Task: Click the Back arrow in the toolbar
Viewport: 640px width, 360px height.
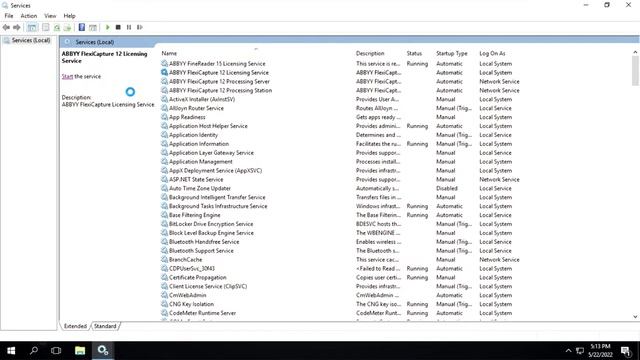Action: click(x=6, y=27)
